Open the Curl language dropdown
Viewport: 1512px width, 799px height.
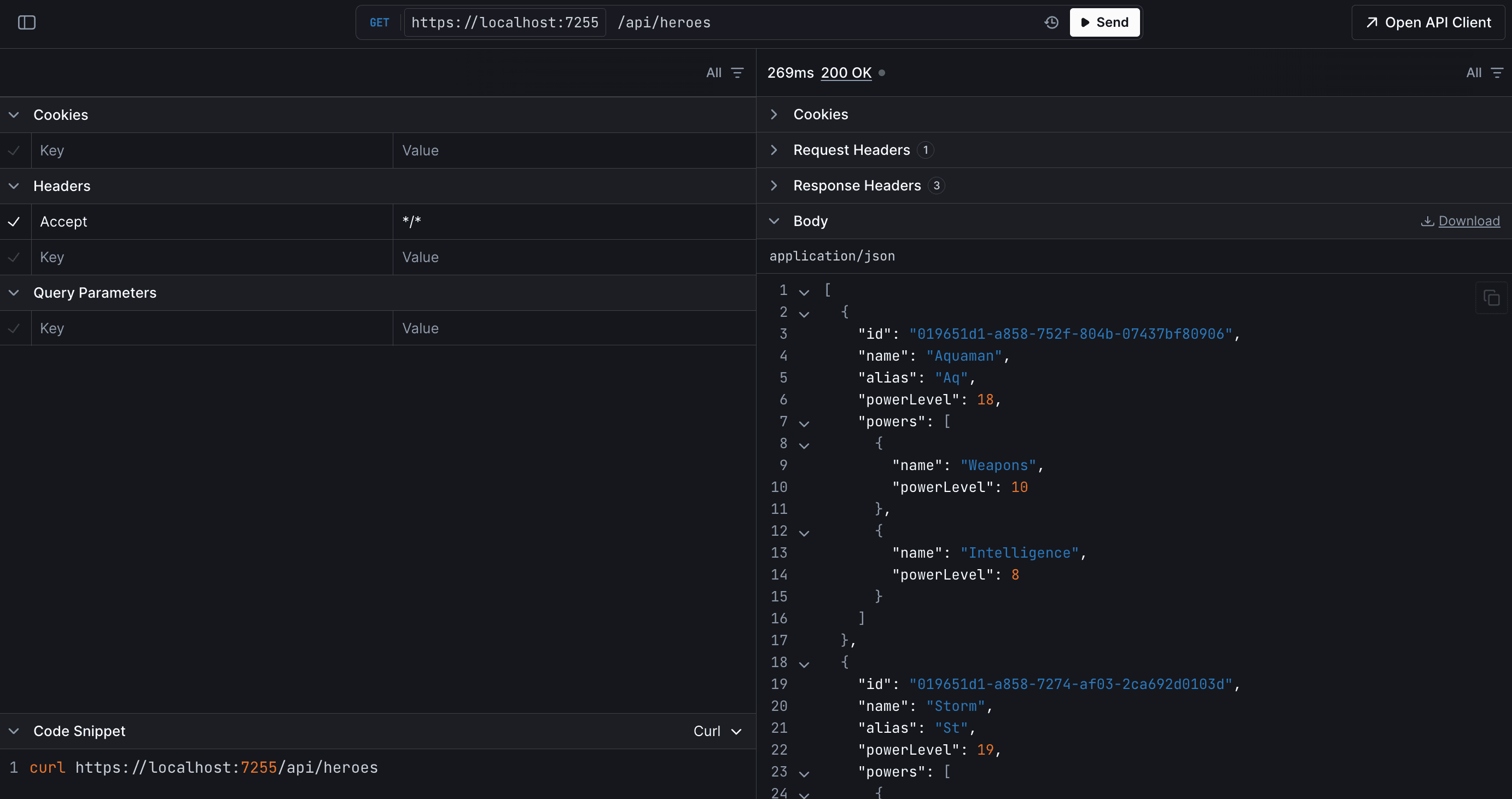point(718,731)
